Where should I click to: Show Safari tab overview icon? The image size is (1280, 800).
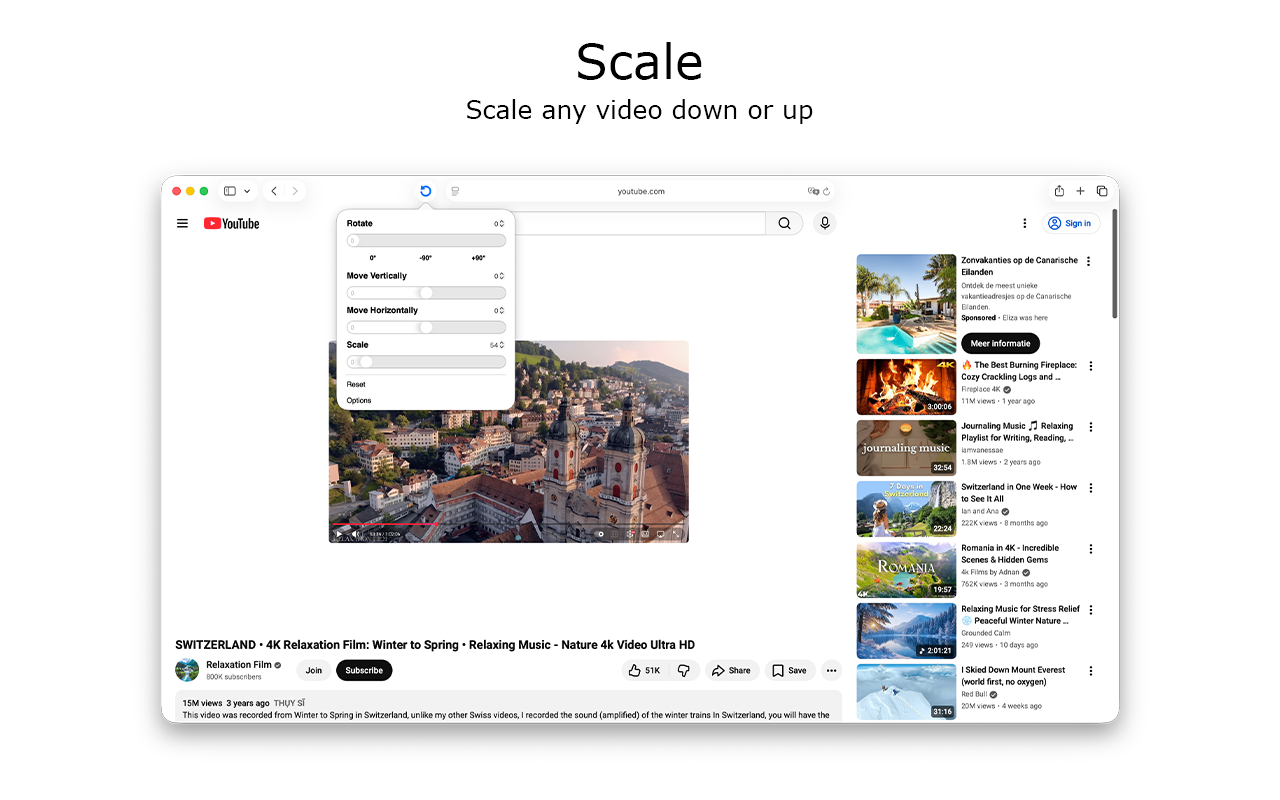pos(1102,191)
